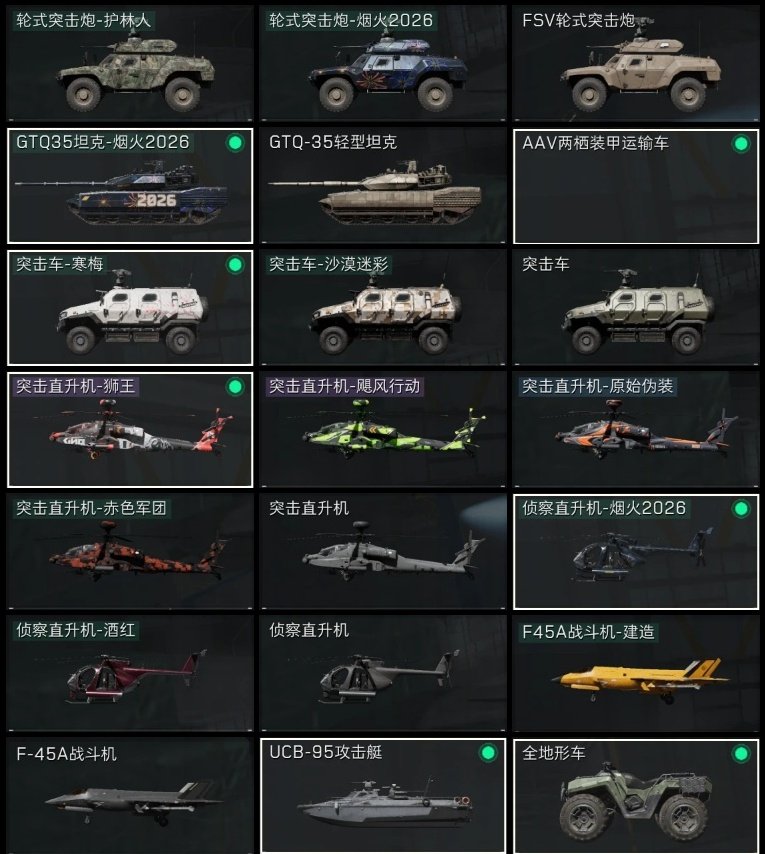Click the green dot on UCB-95攻击艇

click(488, 753)
